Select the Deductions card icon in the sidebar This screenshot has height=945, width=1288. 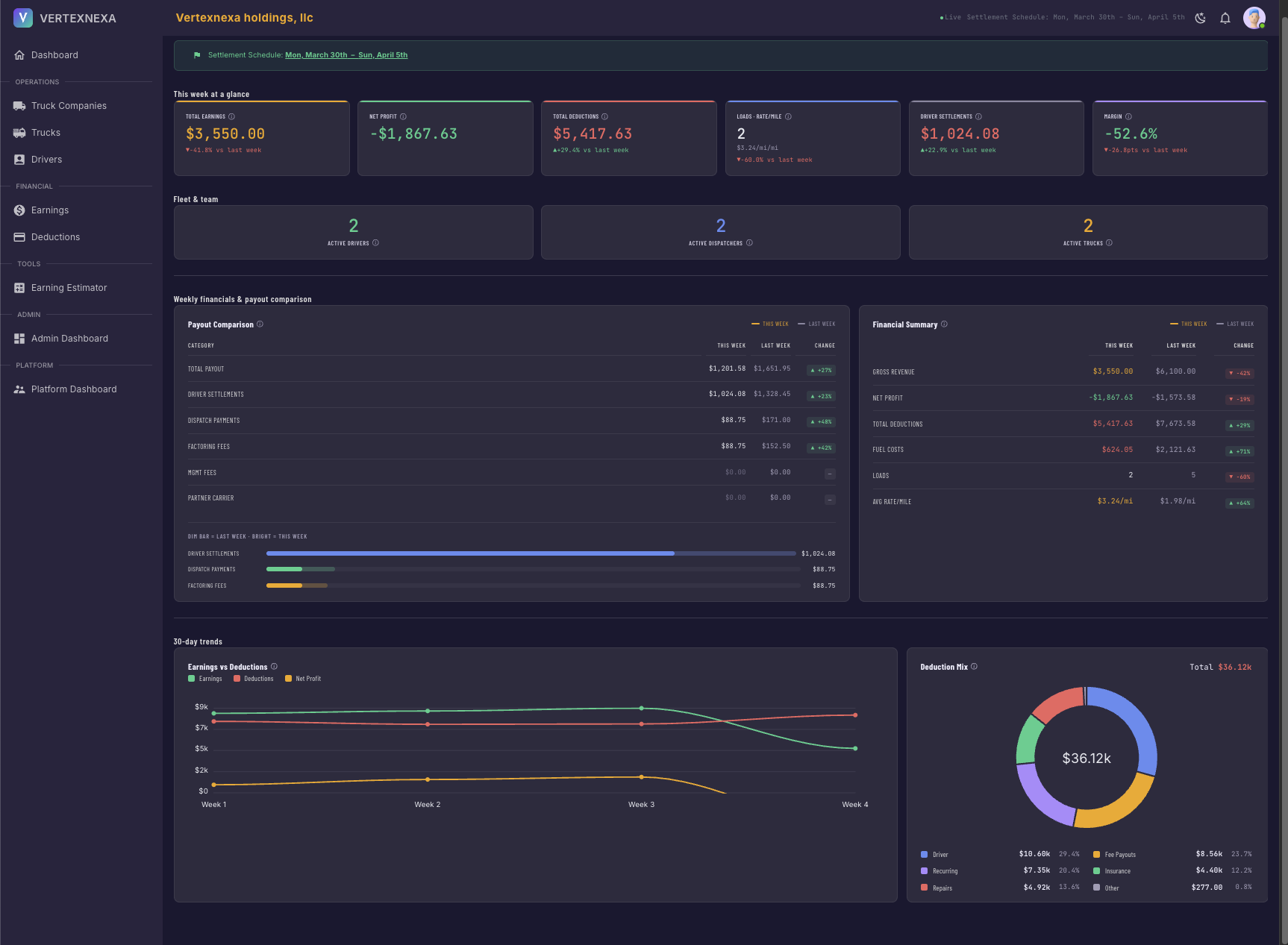tap(19, 236)
